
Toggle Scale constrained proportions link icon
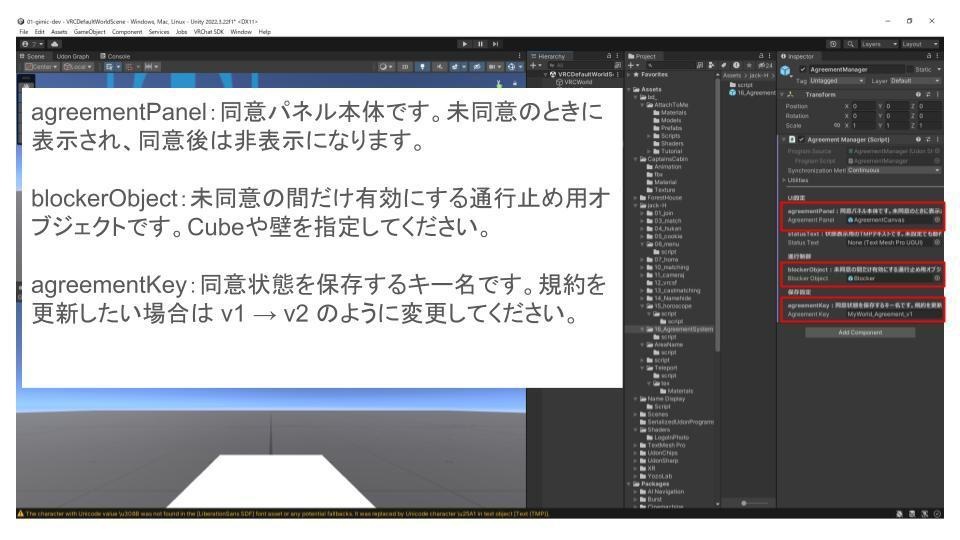point(836,125)
